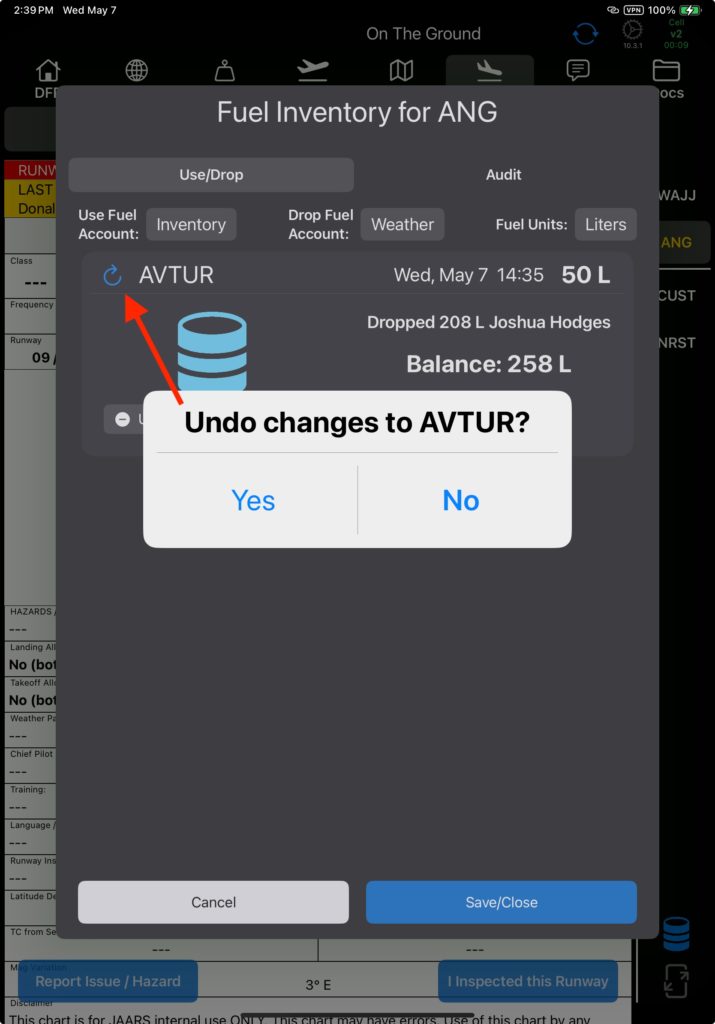The height and width of the screenshot is (1024, 715).
Task: Tap the fuel inventory barrel icon at bottom right
Action: (676, 933)
